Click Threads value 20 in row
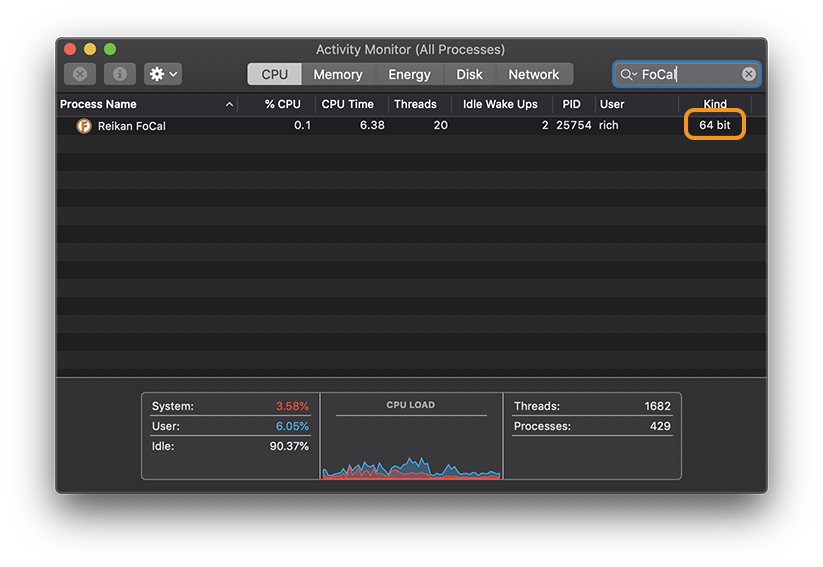Screen dimensions: 823x567 tap(441, 125)
